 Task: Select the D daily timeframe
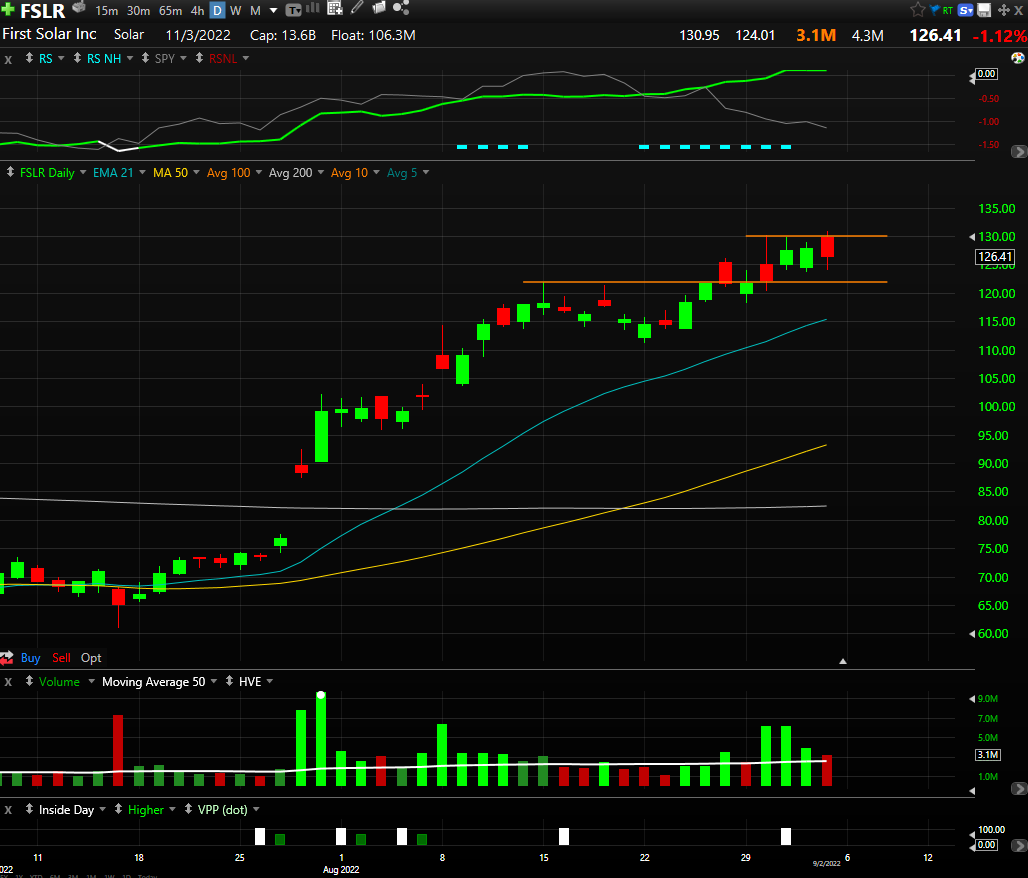pyautogui.click(x=217, y=10)
